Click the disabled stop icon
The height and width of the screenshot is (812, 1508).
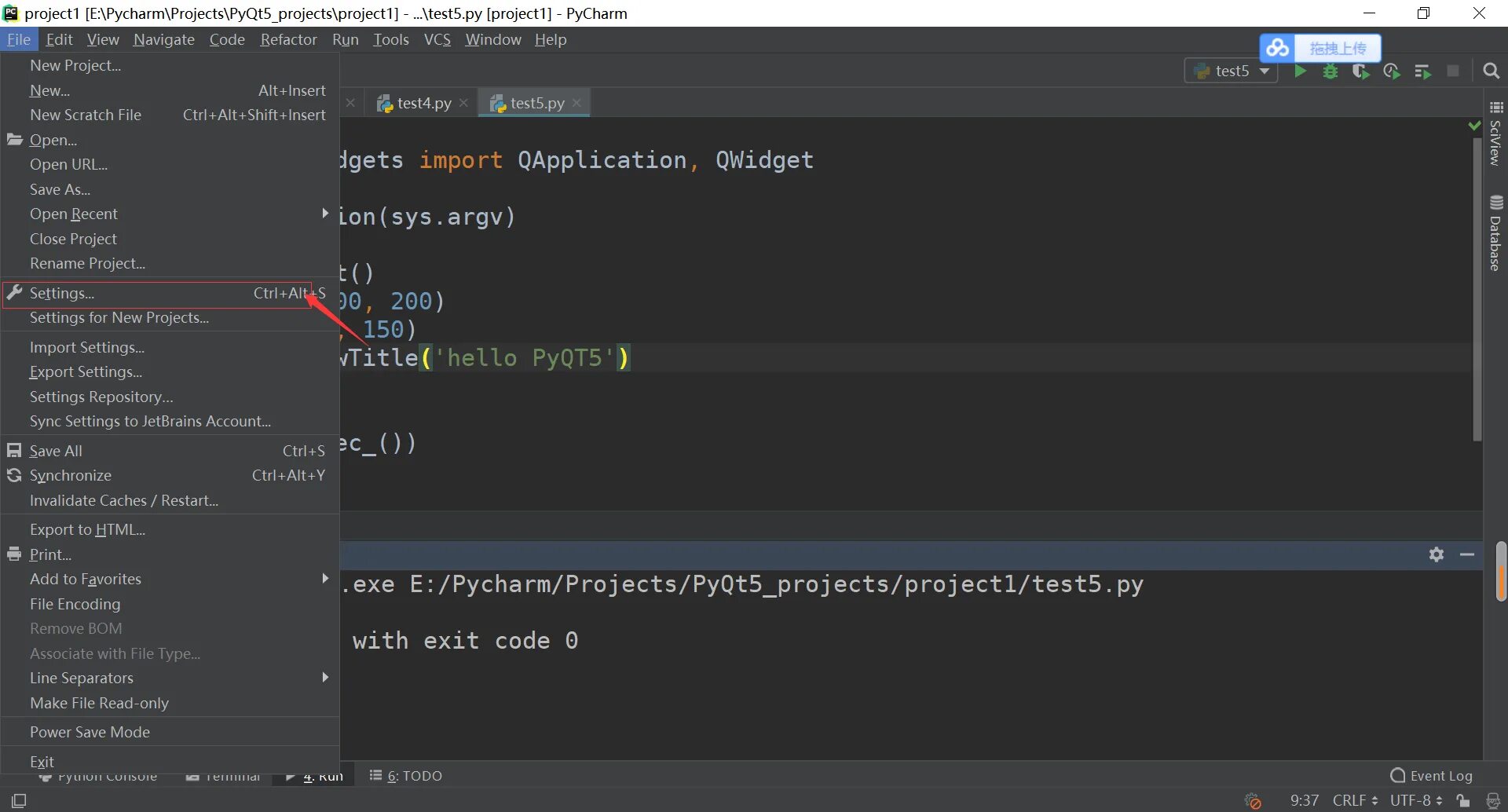(1453, 71)
